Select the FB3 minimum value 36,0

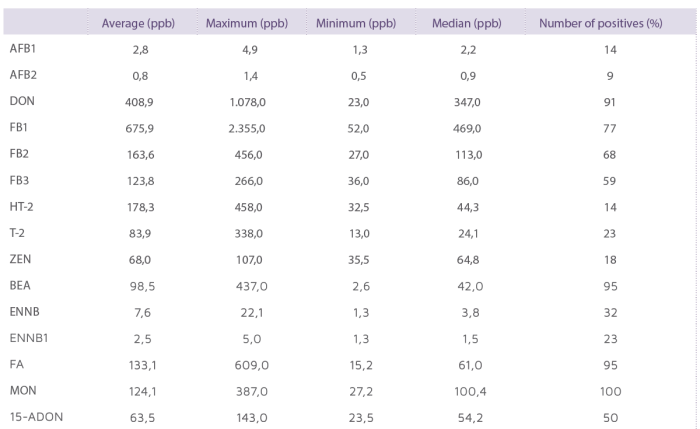(x=358, y=181)
